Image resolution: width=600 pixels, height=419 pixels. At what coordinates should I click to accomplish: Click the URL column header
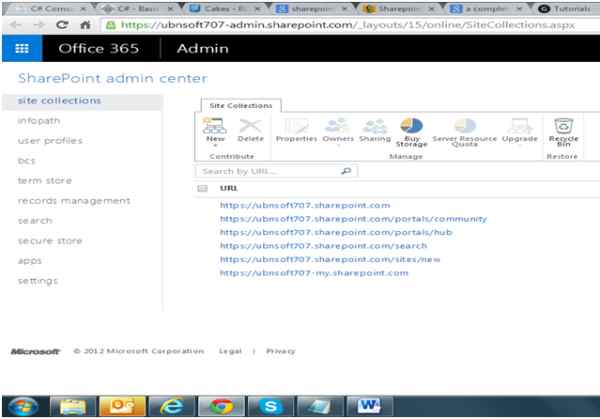(228, 188)
